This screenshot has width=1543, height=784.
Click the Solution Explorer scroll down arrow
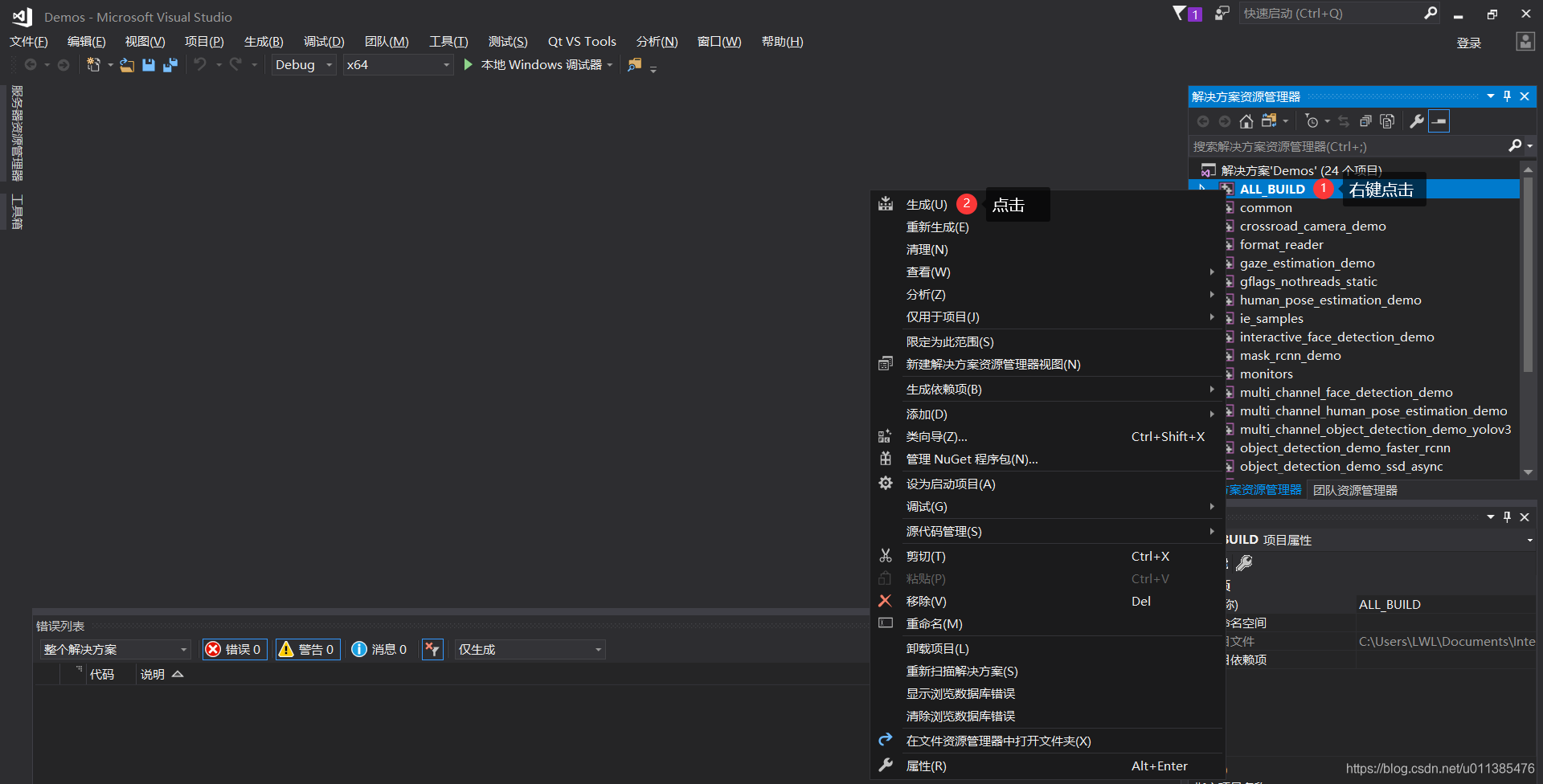point(1528,472)
